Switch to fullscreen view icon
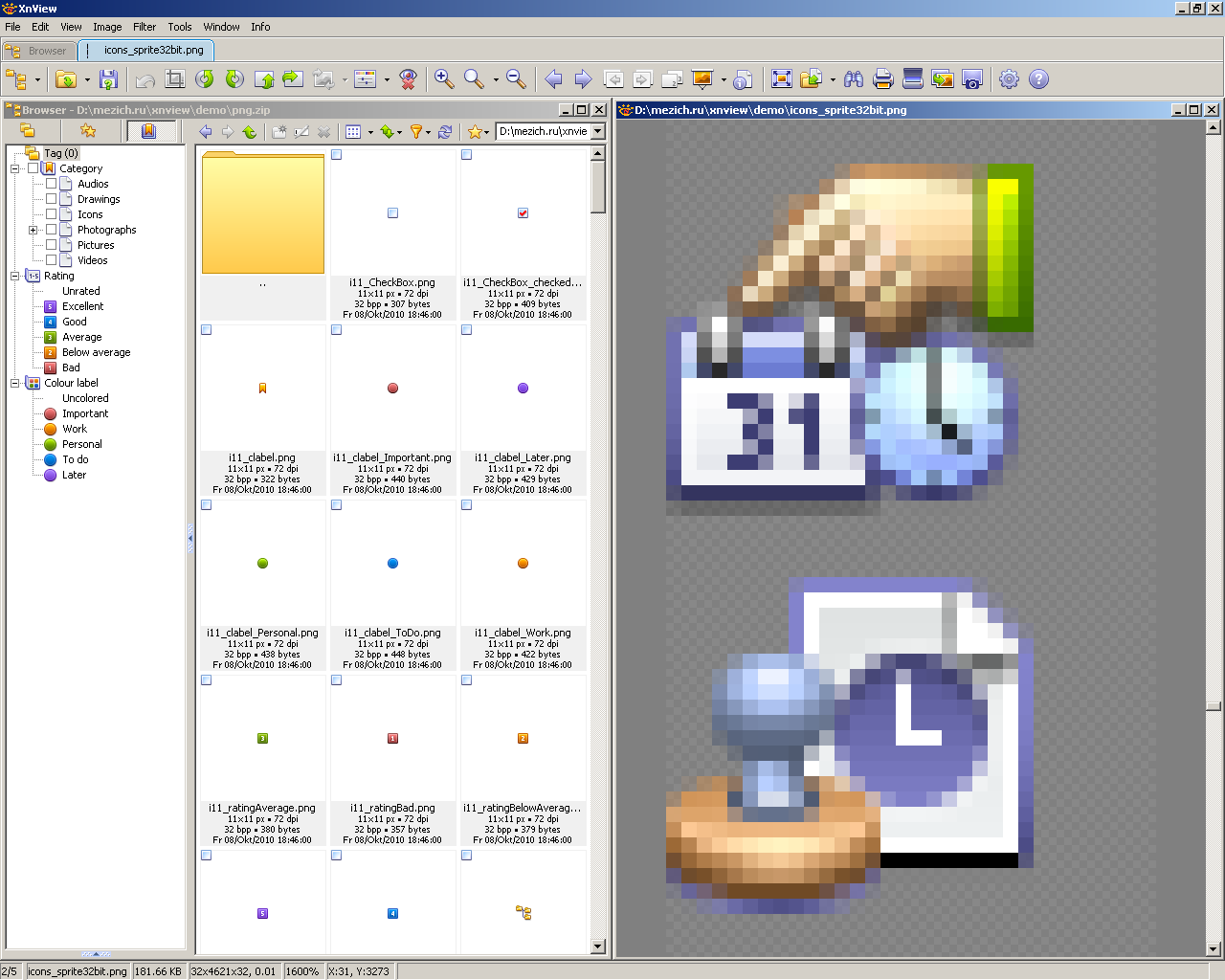 (782, 79)
